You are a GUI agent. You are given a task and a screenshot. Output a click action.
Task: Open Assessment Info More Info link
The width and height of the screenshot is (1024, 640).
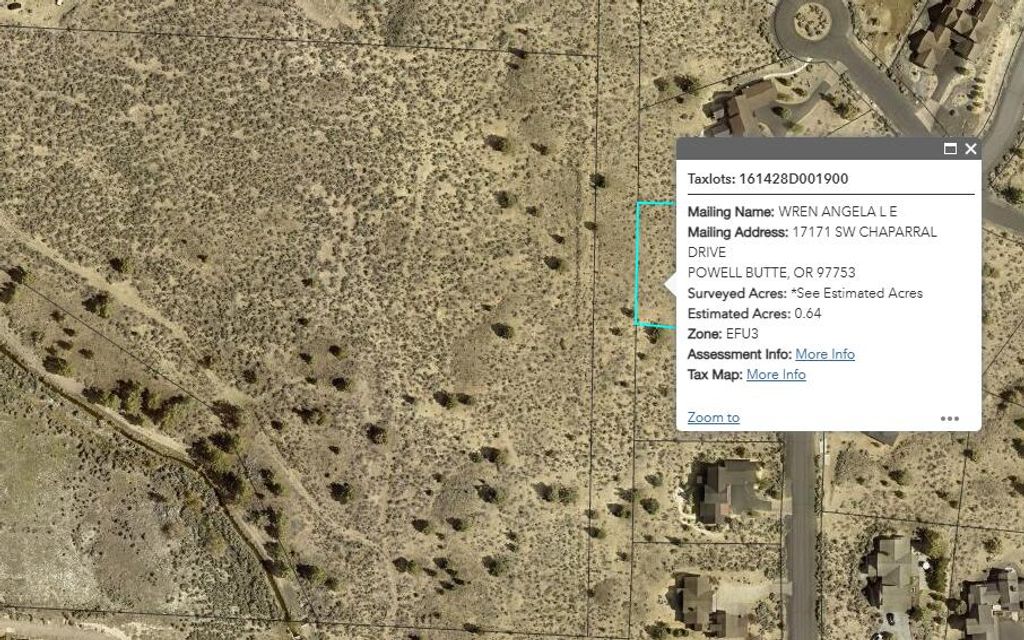pyautogui.click(x=825, y=354)
